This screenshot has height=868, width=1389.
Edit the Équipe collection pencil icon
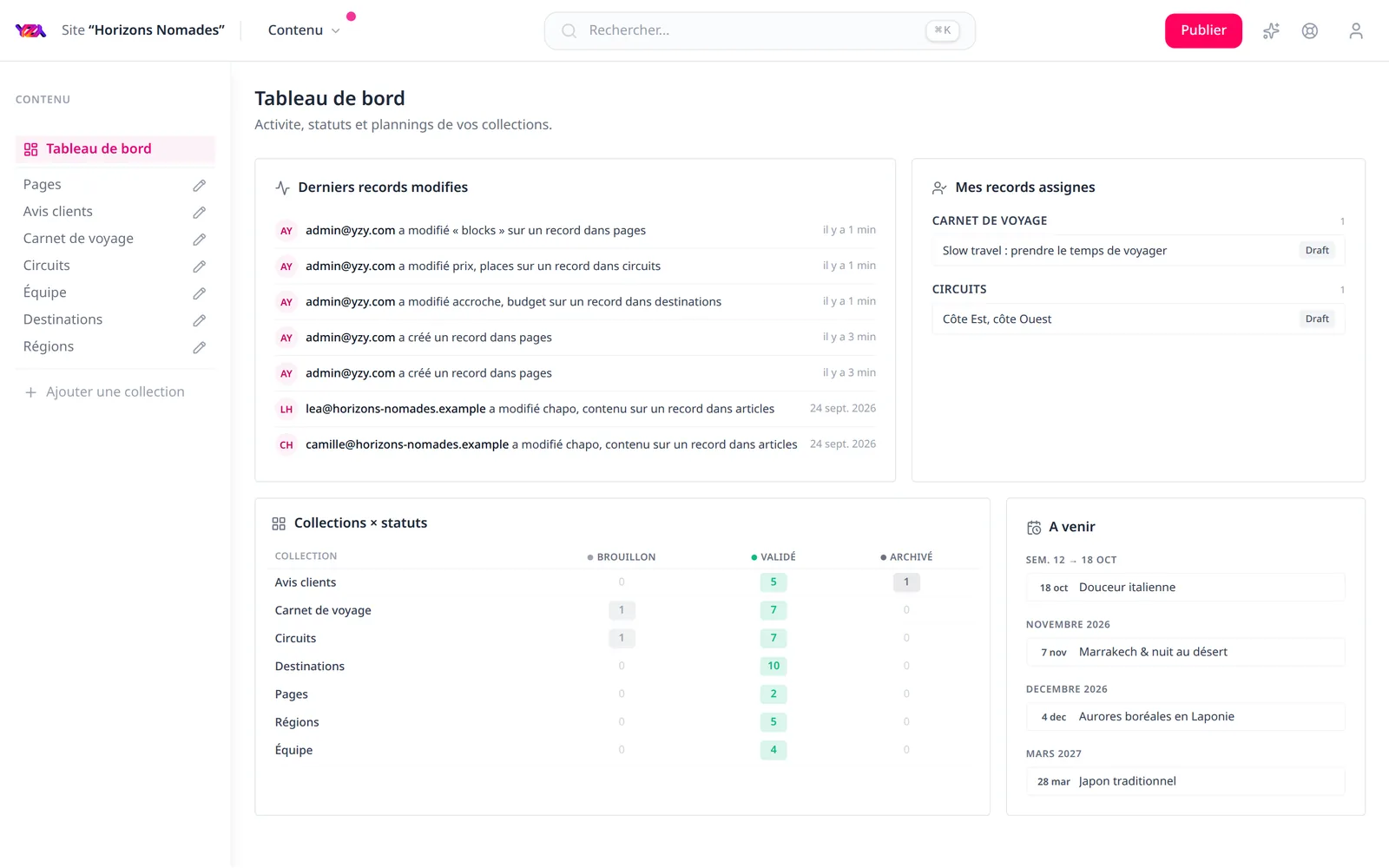coord(200,293)
